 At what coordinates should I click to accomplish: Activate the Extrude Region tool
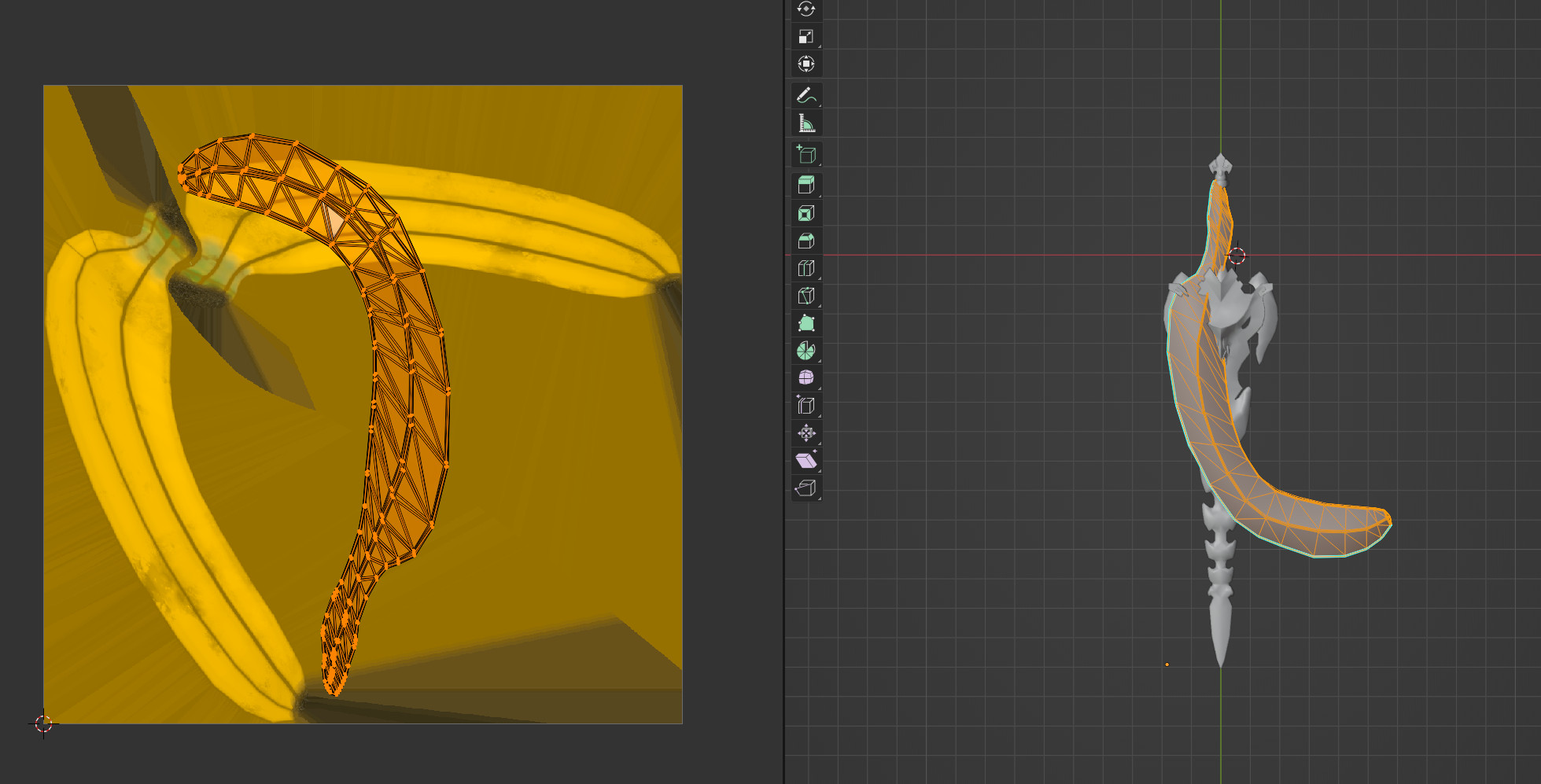coord(806,186)
